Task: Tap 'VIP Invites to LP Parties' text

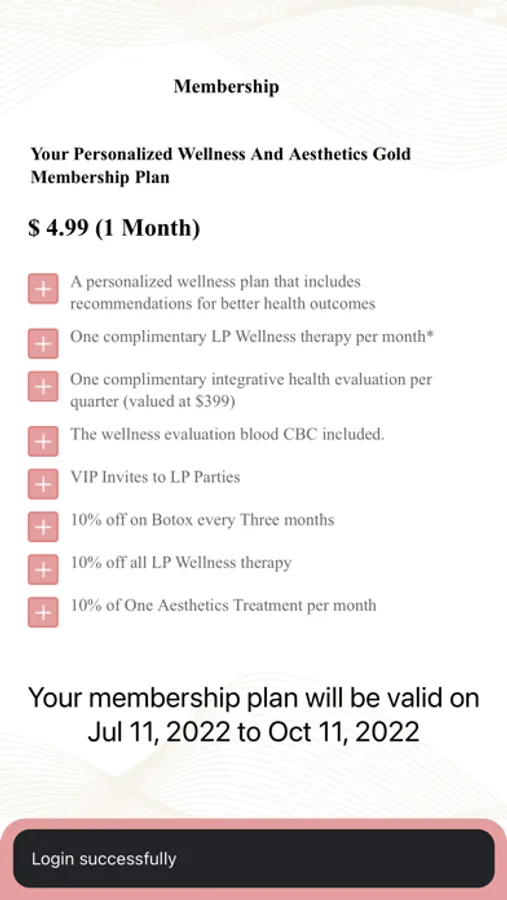Action: [155, 477]
